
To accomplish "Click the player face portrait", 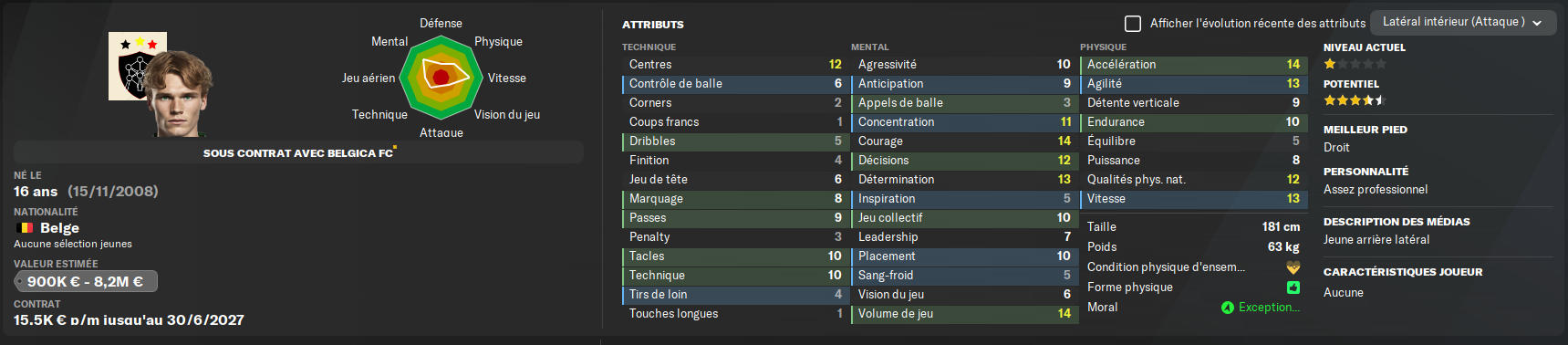I will coord(181,93).
